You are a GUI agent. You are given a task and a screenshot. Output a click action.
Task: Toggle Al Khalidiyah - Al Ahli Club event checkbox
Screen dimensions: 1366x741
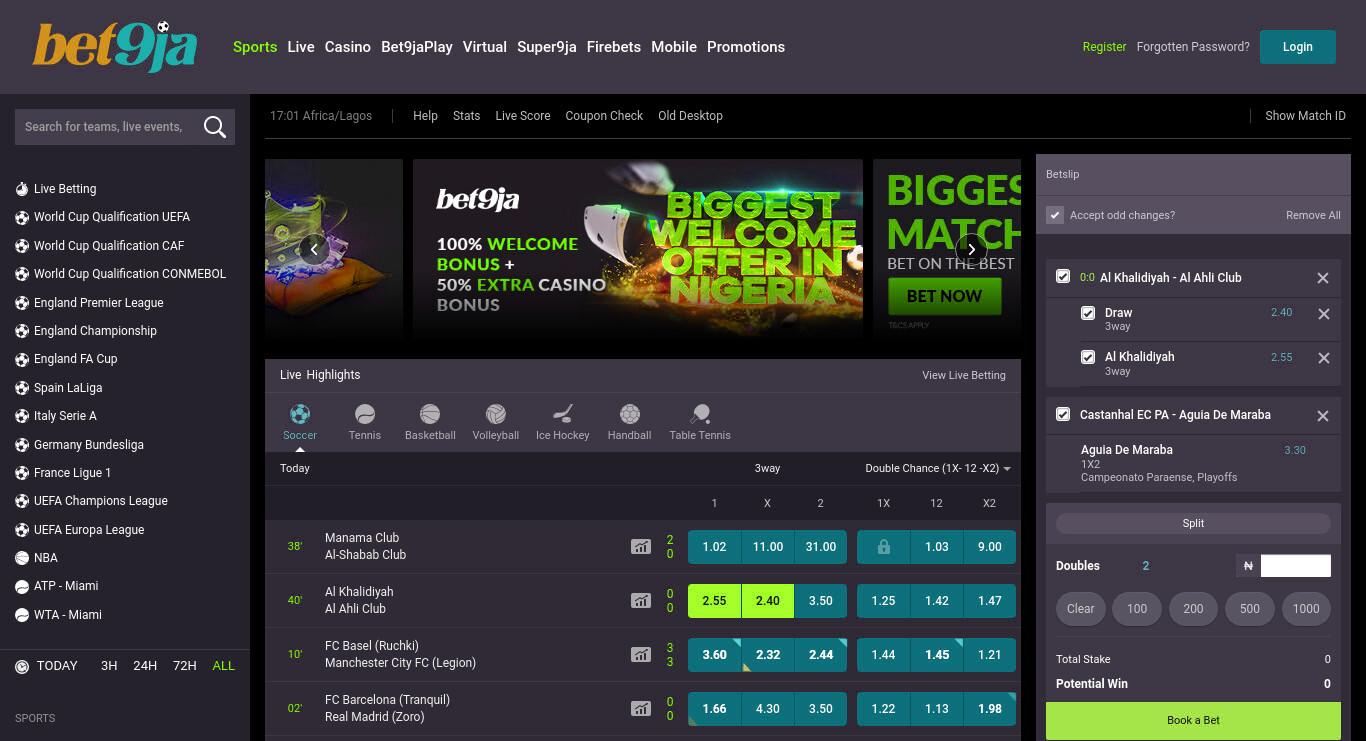tap(1063, 277)
